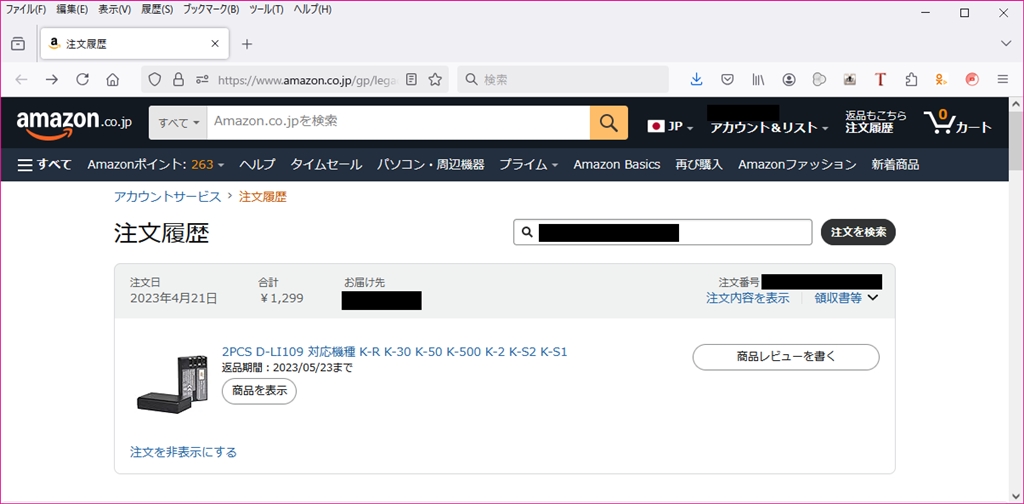The height and width of the screenshot is (504, 1024).
Task: Go to the browser home page
Action: pyautogui.click(x=112, y=80)
